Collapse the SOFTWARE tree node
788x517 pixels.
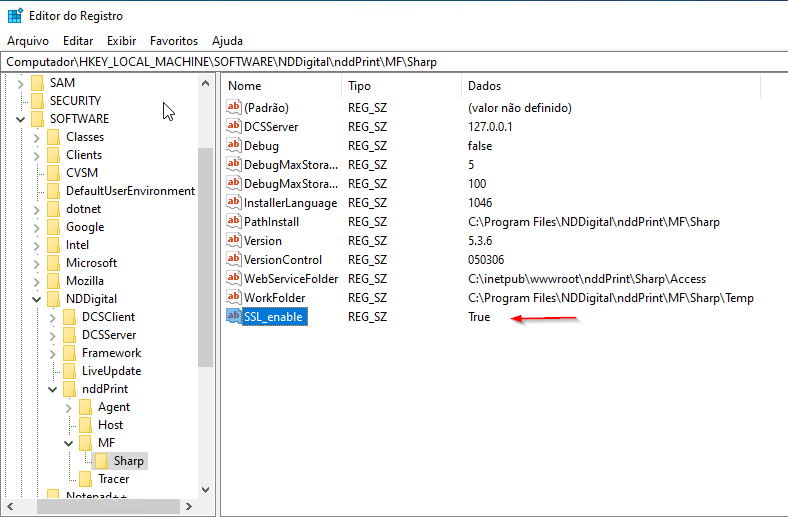click(21, 119)
